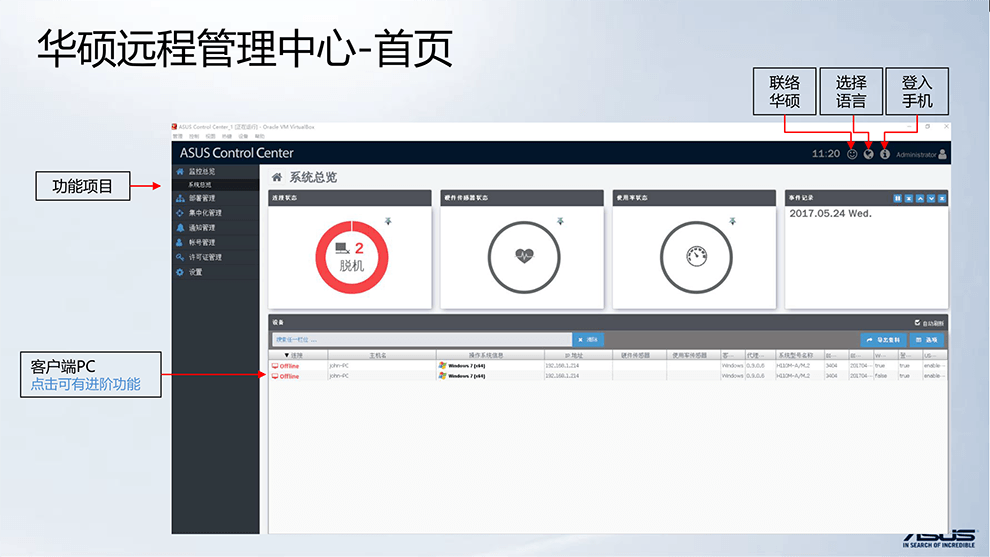Click the 选项 options button
This screenshot has width=990, height=557.
(926, 340)
